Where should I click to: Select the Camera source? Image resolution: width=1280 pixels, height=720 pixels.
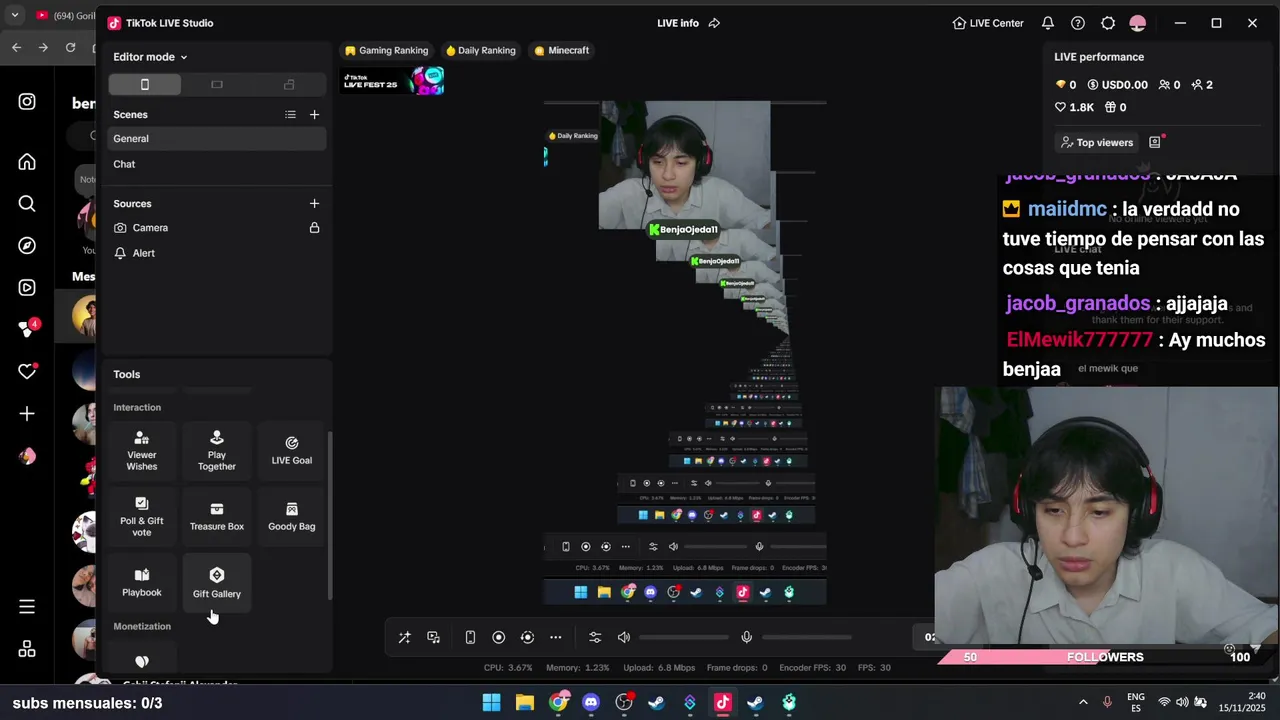(217, 228)
